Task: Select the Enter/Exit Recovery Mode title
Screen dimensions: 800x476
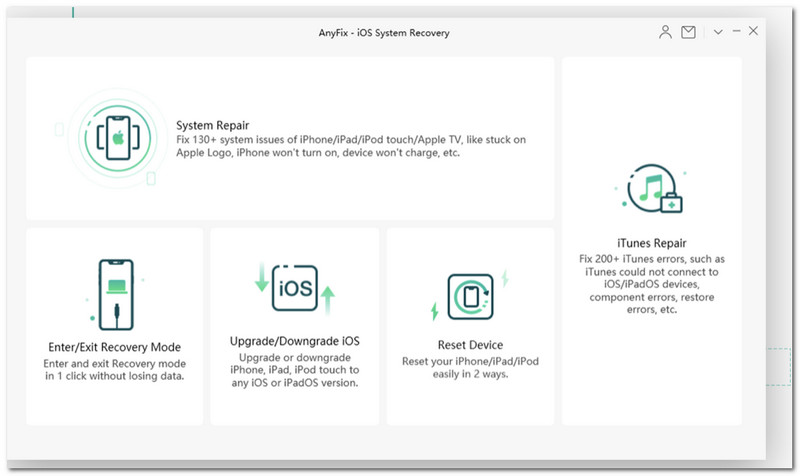Action: tap(115, 347)
